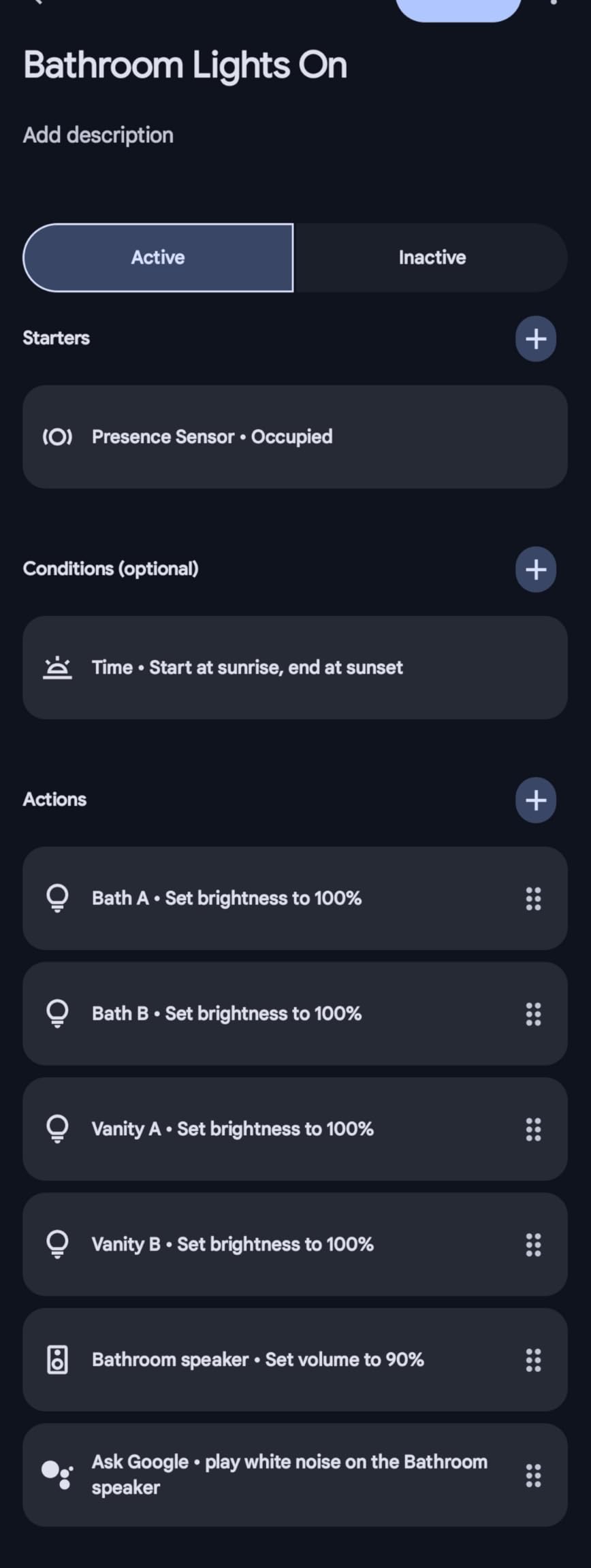Edit the Vanity B brightness action

(x=272, y=1244)
